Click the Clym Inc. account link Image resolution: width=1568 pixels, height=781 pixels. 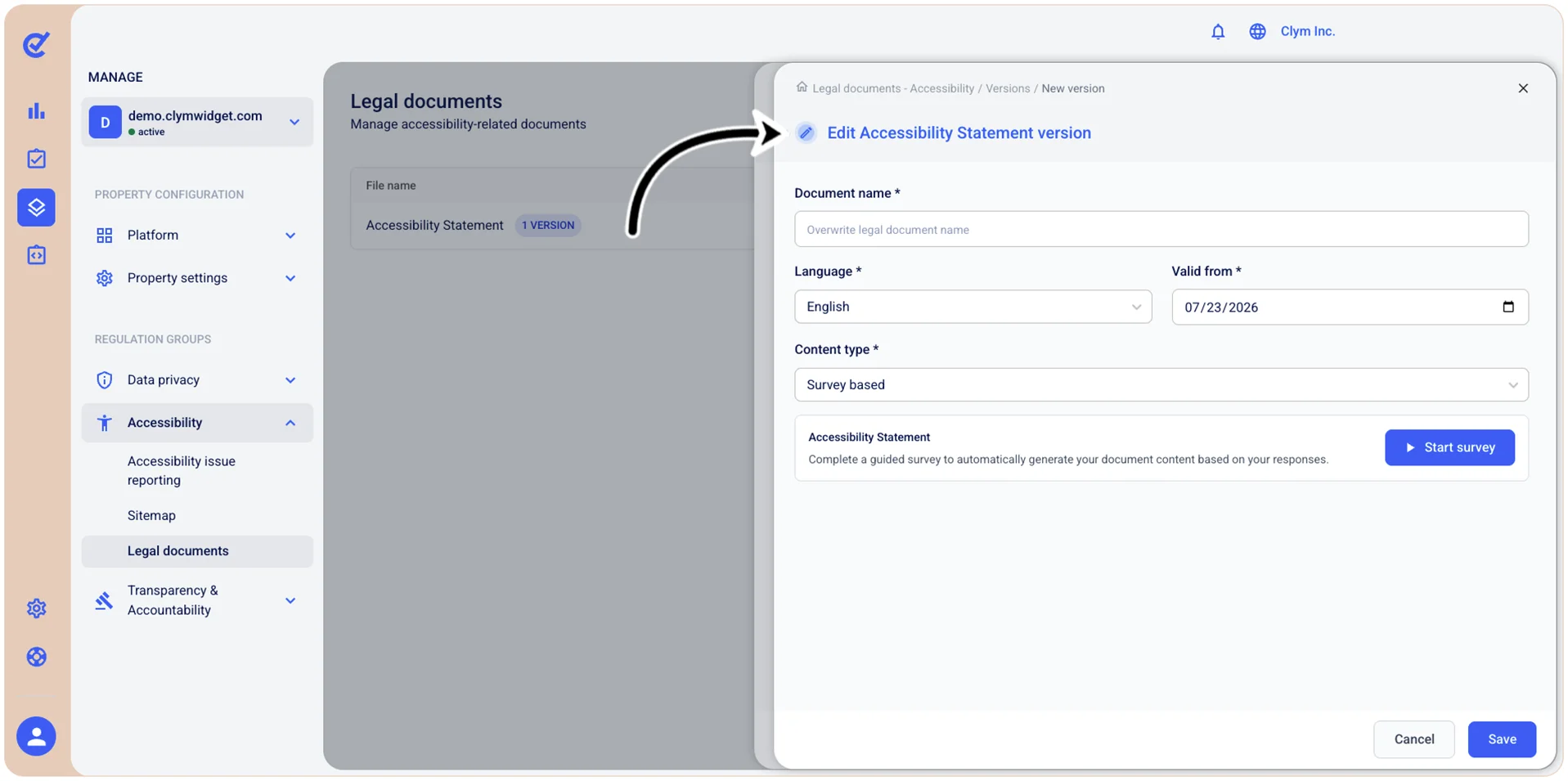click(1306, 31)
